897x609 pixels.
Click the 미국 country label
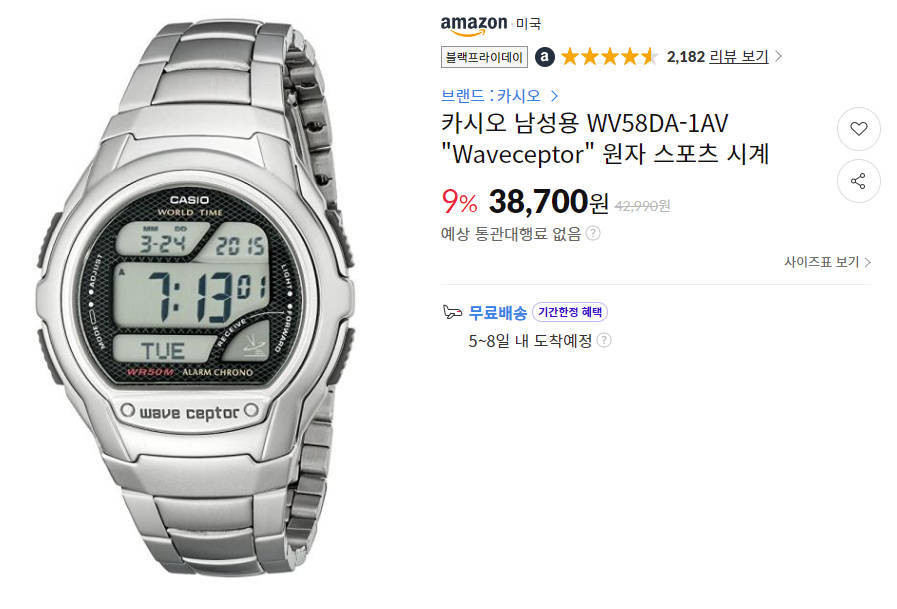[x=528, y=24]
